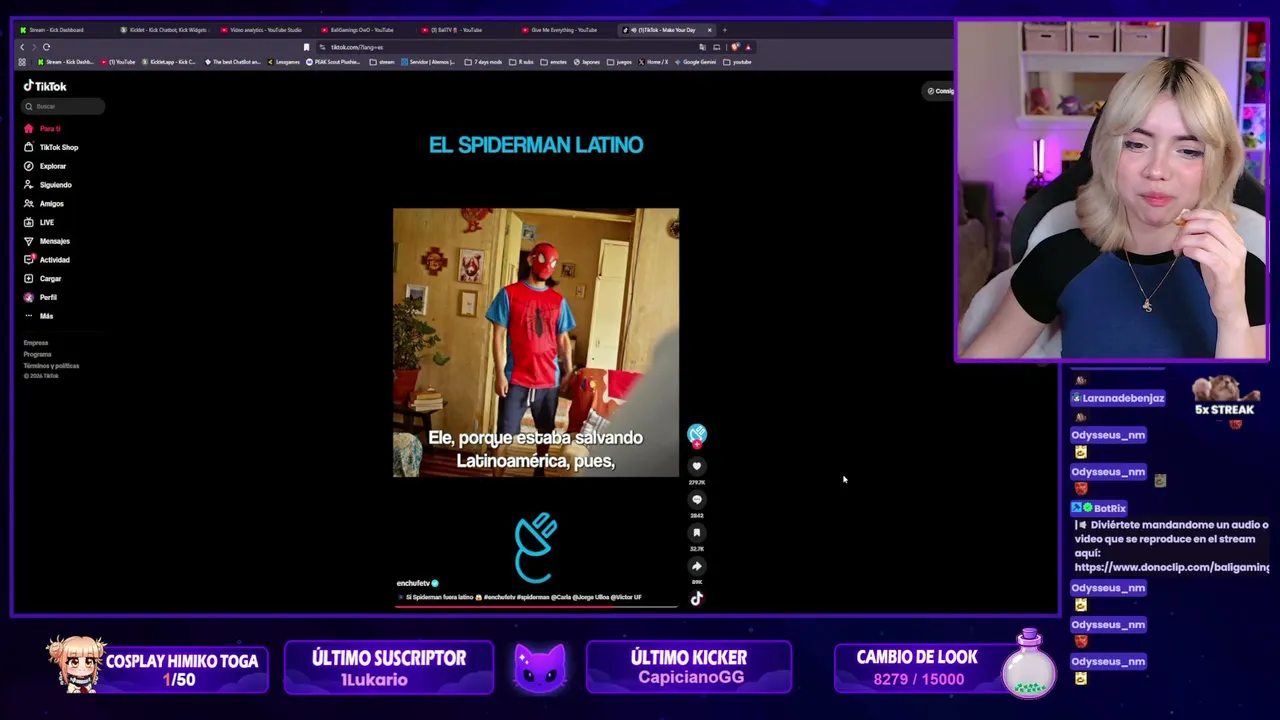Open a new browser tab with plus
Image resolution: width=1280 pixels, height=720 pixels.
point(724,30)
